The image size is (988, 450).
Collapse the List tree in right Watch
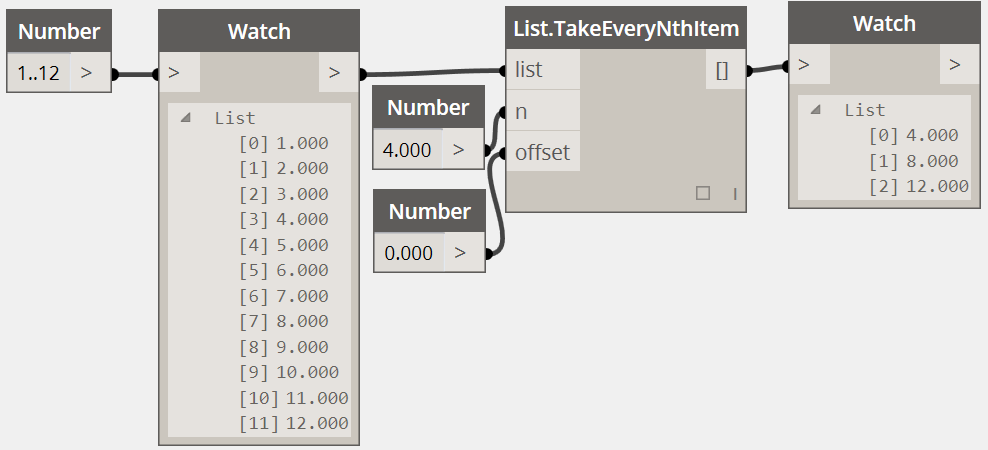(x=816, y=110)
